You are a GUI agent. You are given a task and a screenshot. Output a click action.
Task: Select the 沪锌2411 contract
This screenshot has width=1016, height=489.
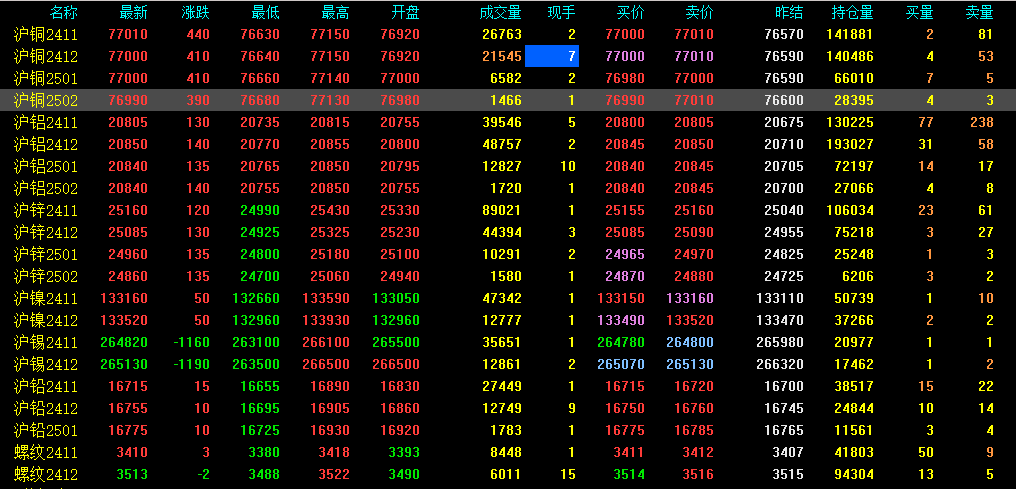coord(45,210)
